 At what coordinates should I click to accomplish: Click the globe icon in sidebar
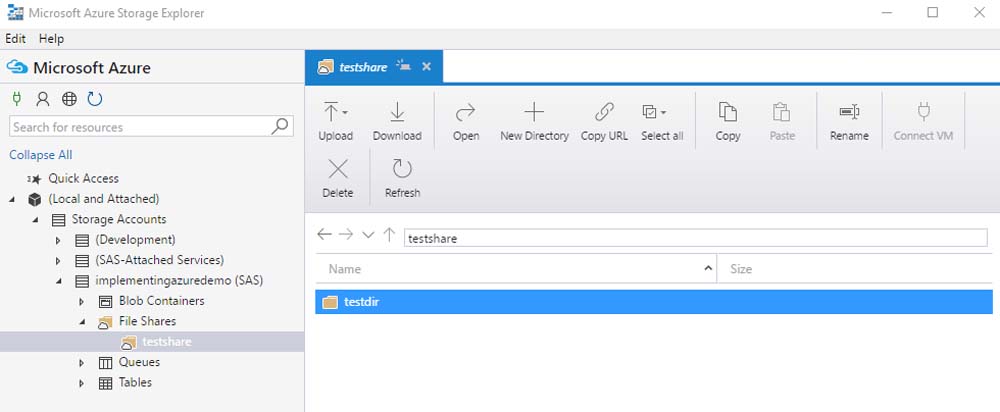pyautogui.click(x=69, y=99)
